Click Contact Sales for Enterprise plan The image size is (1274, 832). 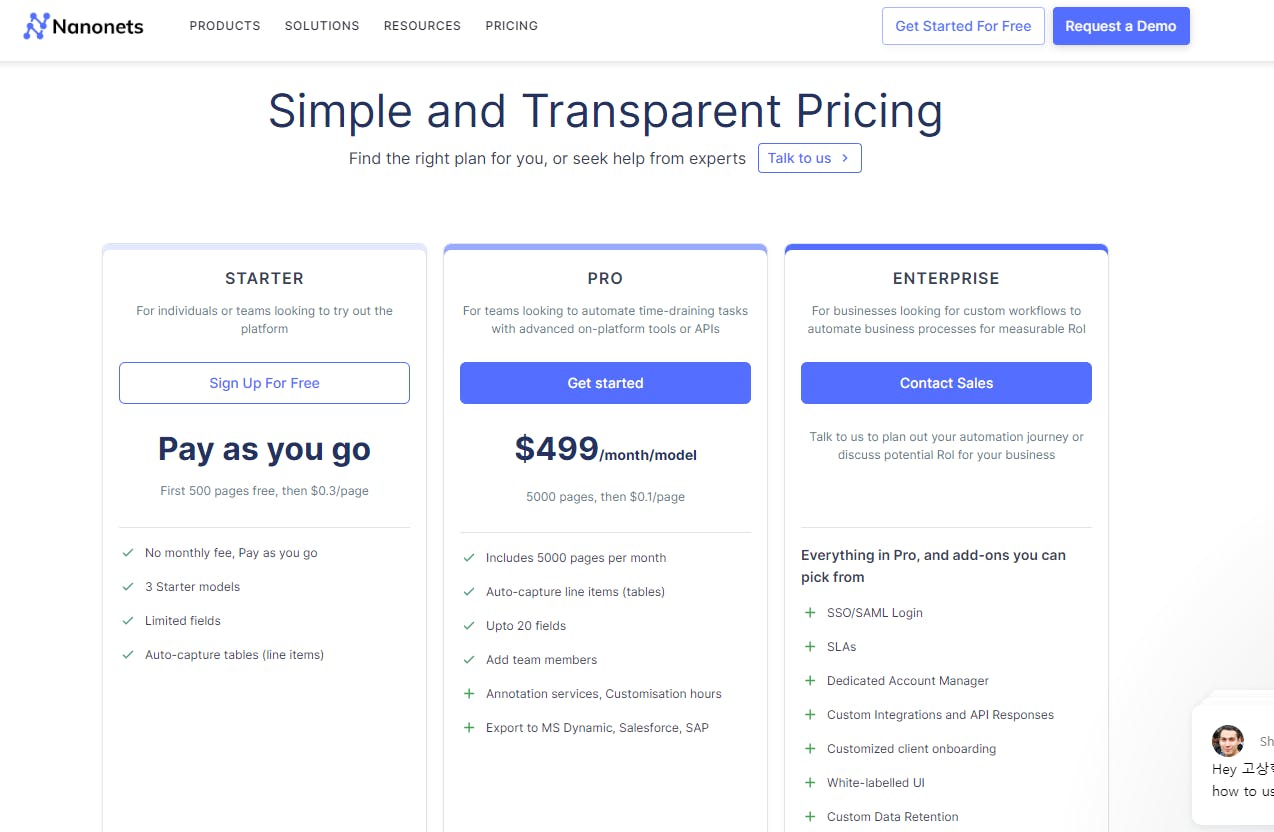[x=946, y=383]
